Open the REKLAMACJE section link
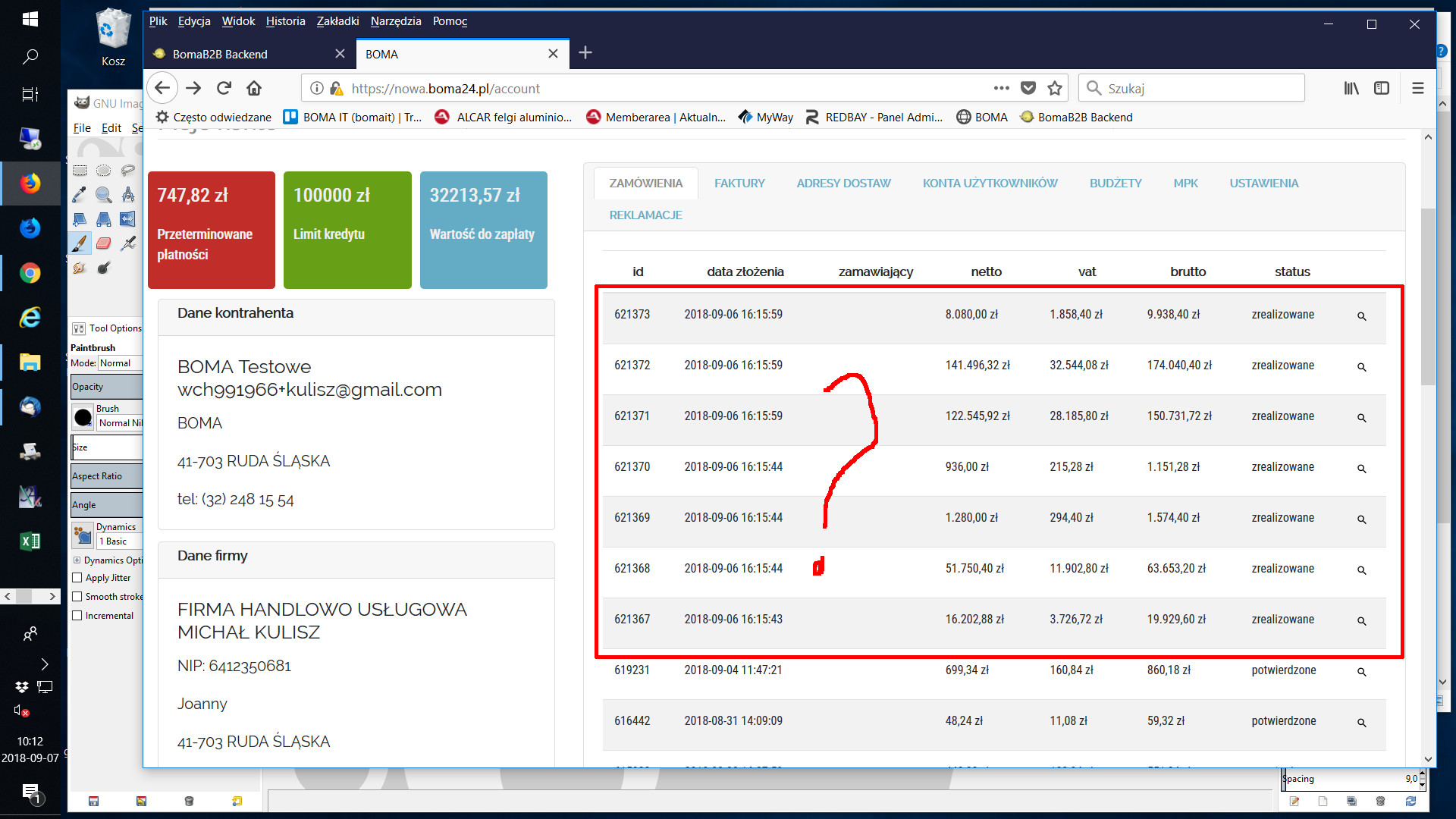1456x819 pixels. pos(645,215)
